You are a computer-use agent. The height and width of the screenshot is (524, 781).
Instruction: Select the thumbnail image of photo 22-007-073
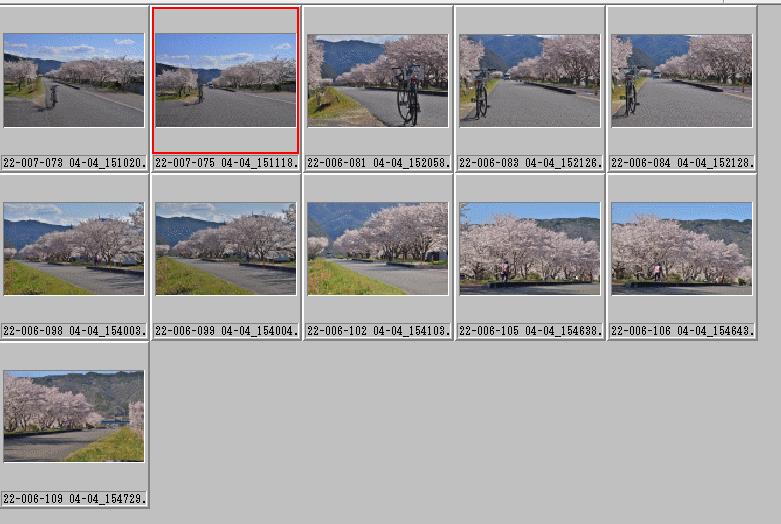(x=74, y=80)
